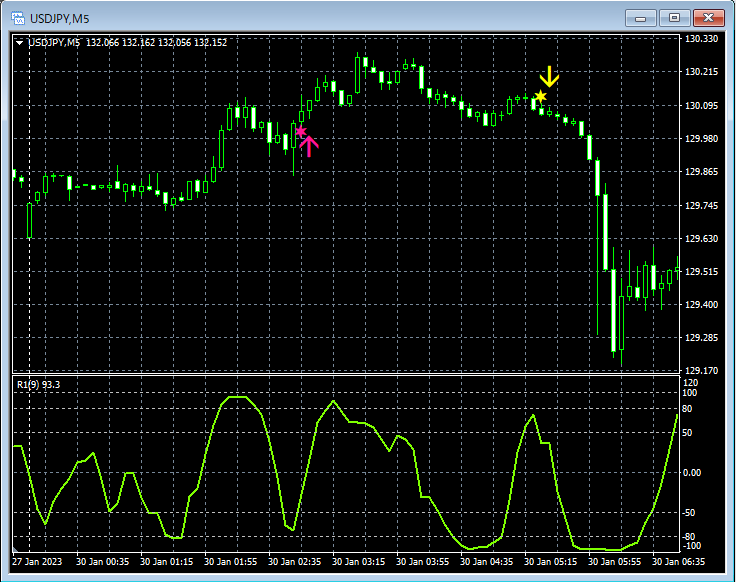Image resolution: width=737 pixels, height=582 pixels.
Task: Click the 30 Jan 02:35 time label
Action: 294,561
